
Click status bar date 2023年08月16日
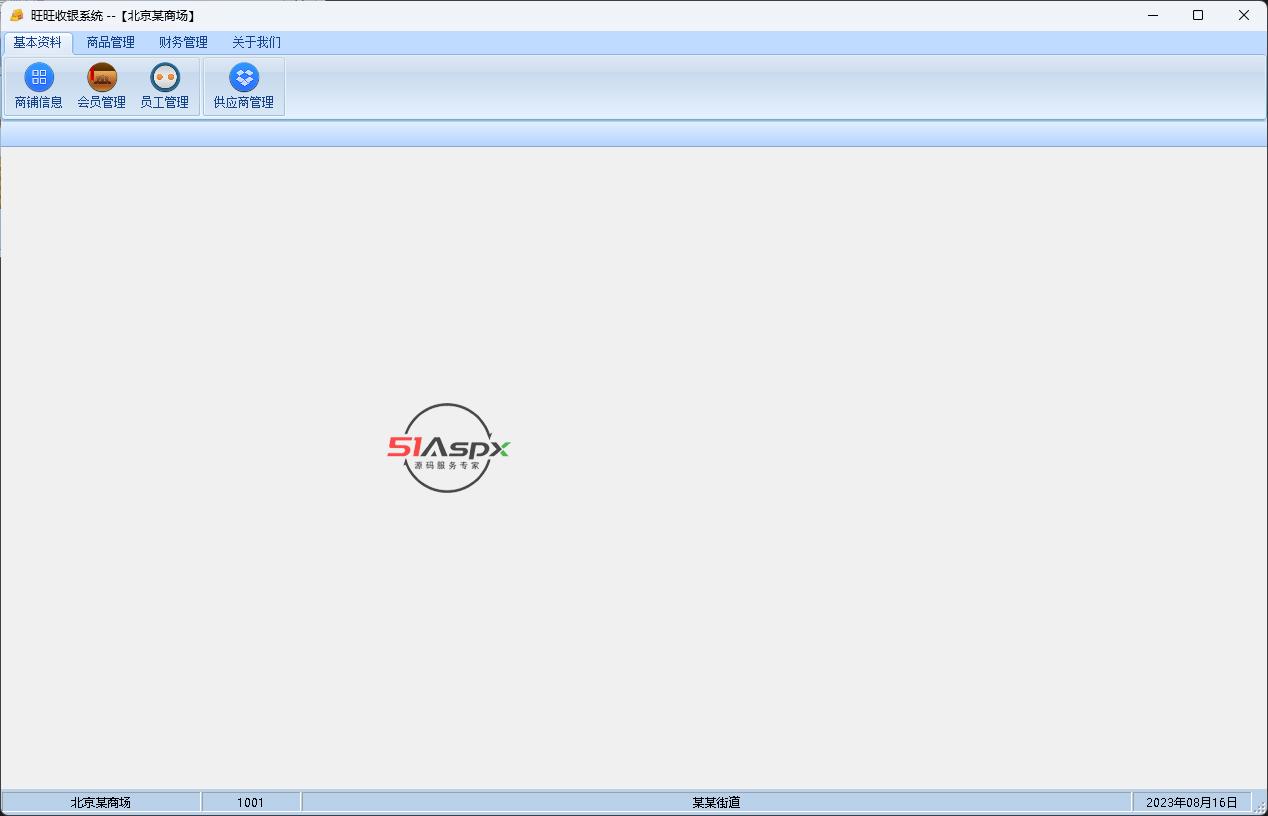click(1192, 802)
